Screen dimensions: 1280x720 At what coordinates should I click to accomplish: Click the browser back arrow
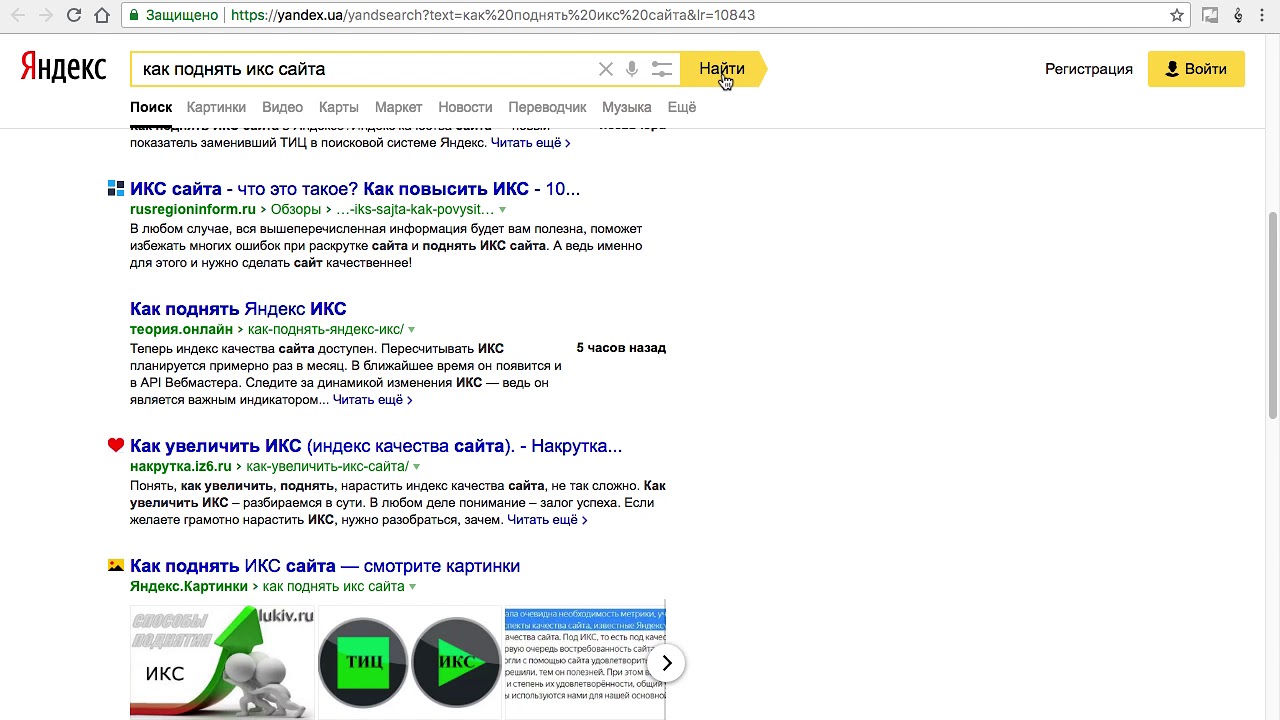(17, 15)
